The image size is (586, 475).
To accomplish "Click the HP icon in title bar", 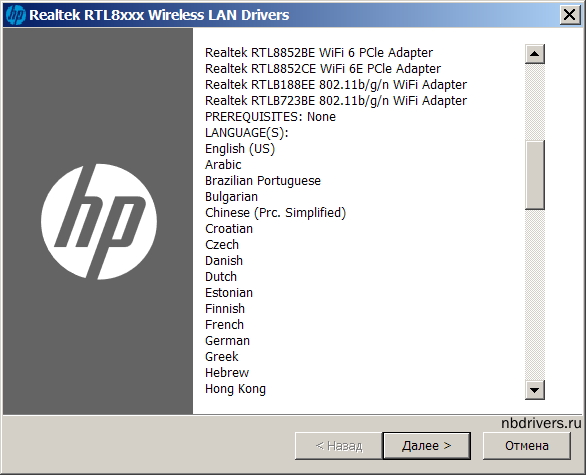I will (x=16, y=15).
